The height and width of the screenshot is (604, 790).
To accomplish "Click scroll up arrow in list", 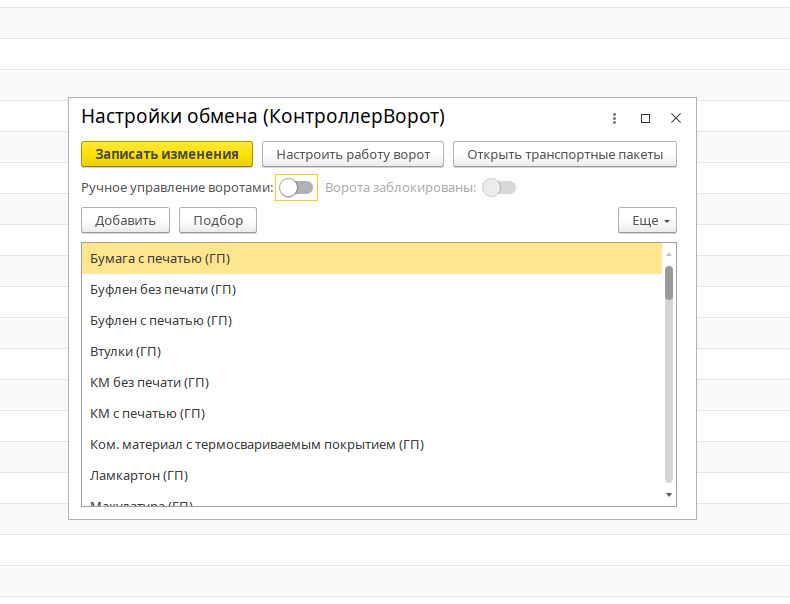I will [x=669, y=253].
